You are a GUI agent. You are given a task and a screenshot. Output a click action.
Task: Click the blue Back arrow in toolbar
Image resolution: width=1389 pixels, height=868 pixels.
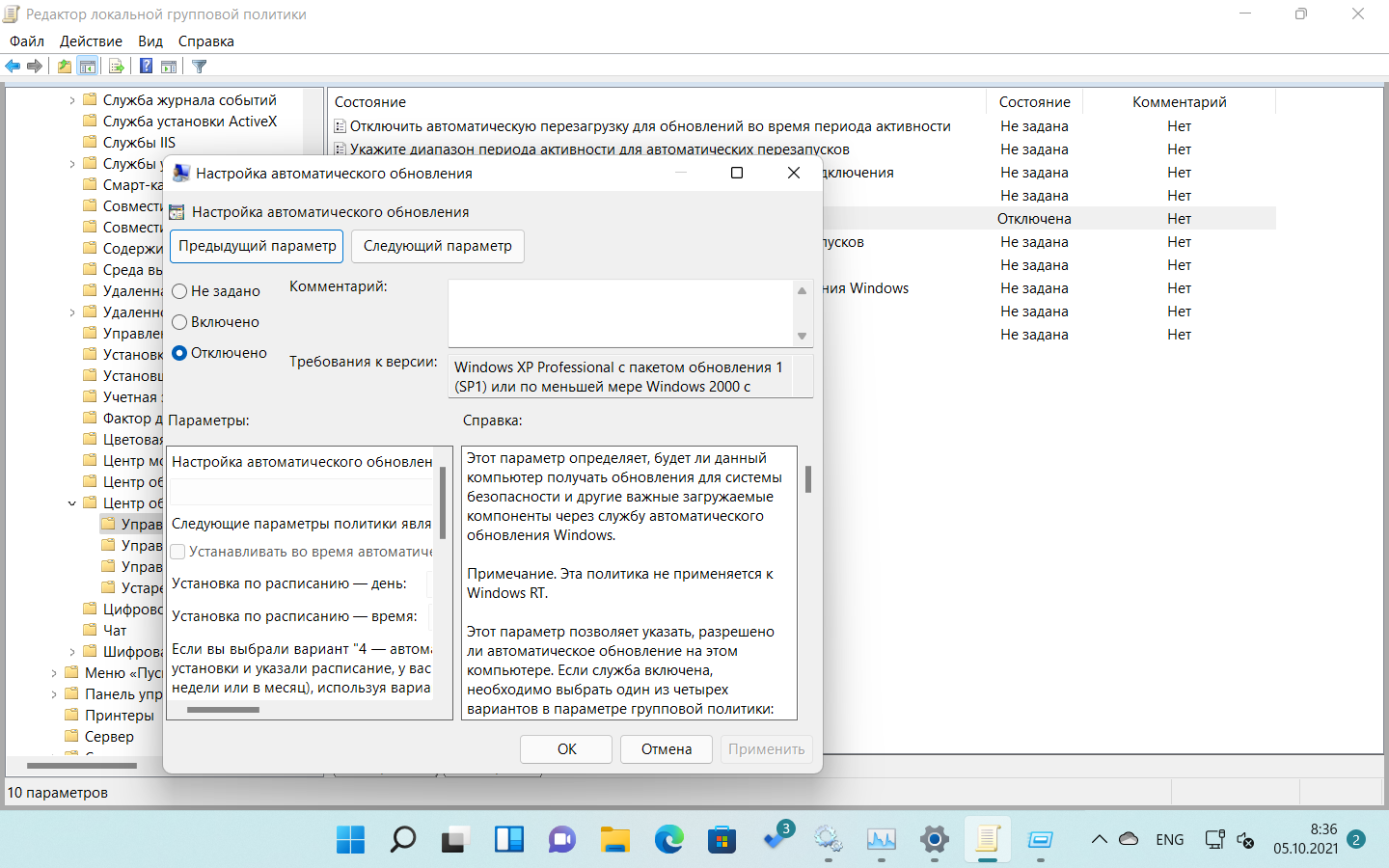pyautogui.click(x=13, y=67)
